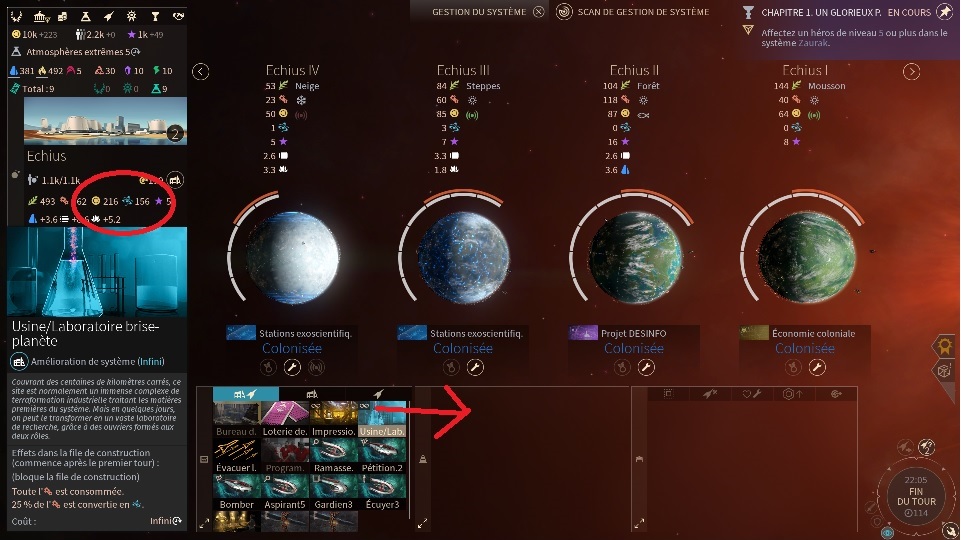
Task: Open the award ribbon notification on right
Action: point(944,346)
